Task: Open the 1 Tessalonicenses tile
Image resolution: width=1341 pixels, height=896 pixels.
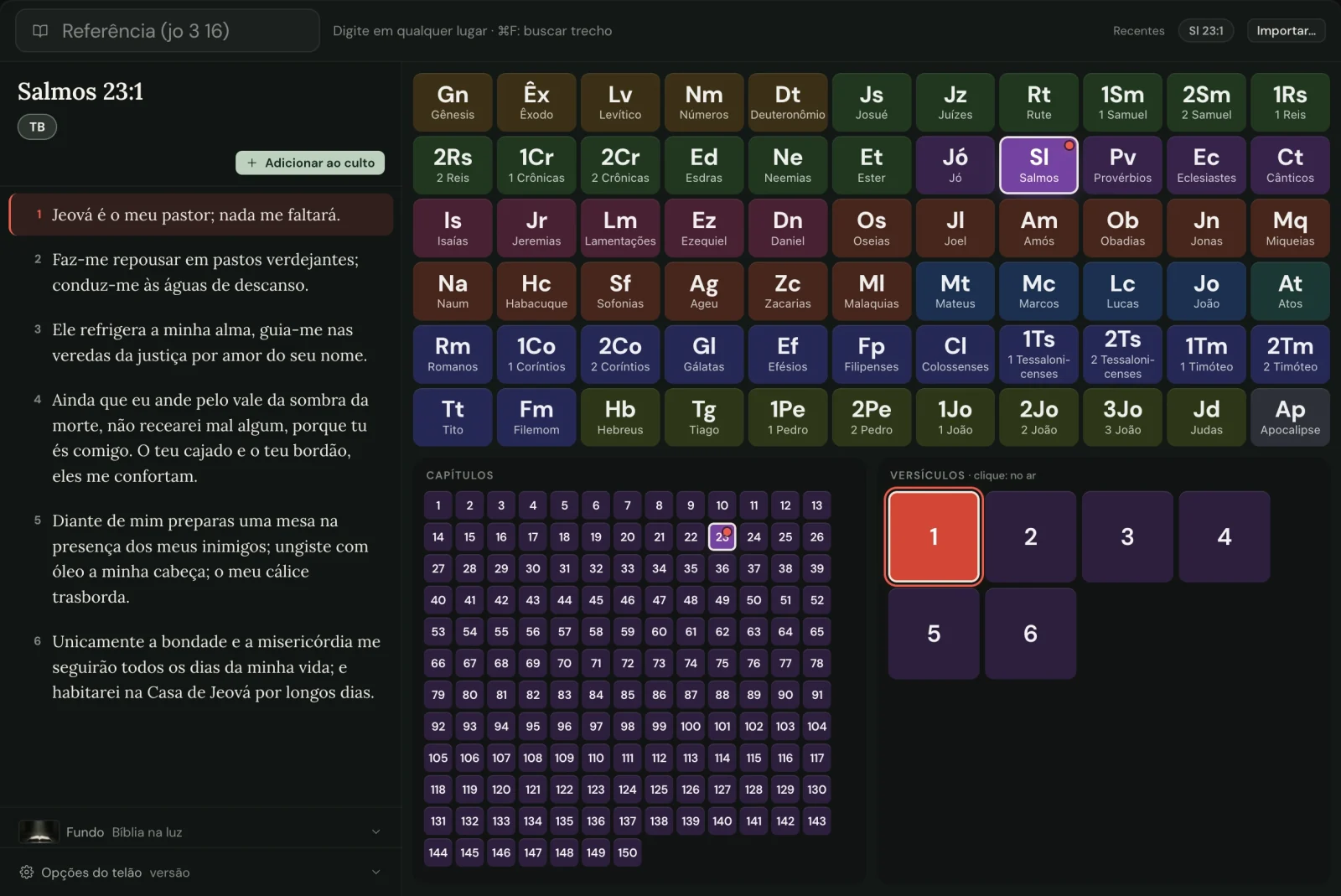Action: [1038, 354]
